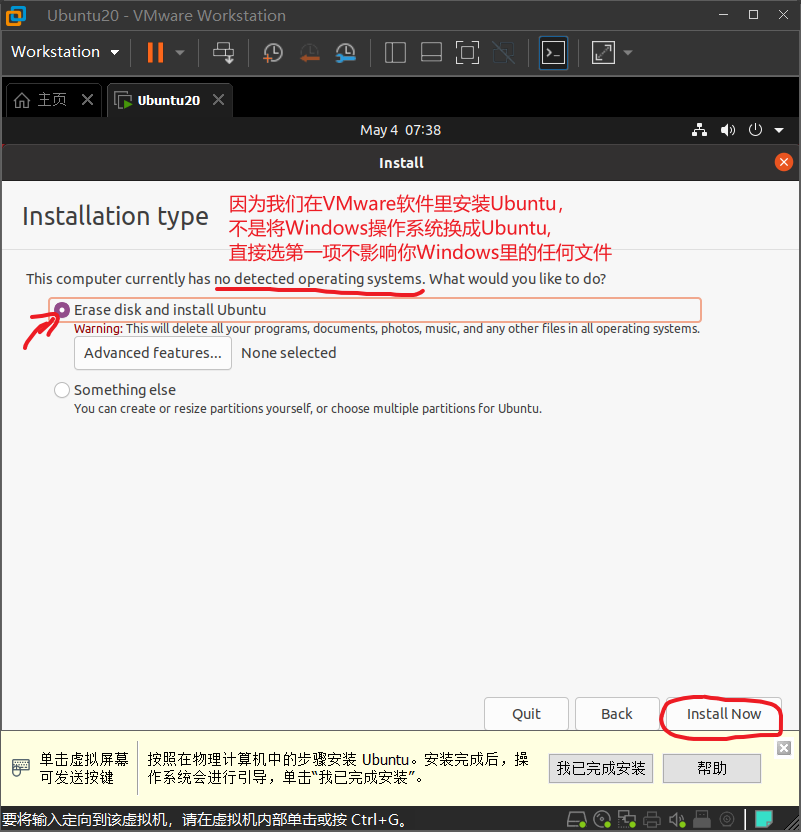
Task: Click the printer status icon
Action: click(x=652, y=820)
